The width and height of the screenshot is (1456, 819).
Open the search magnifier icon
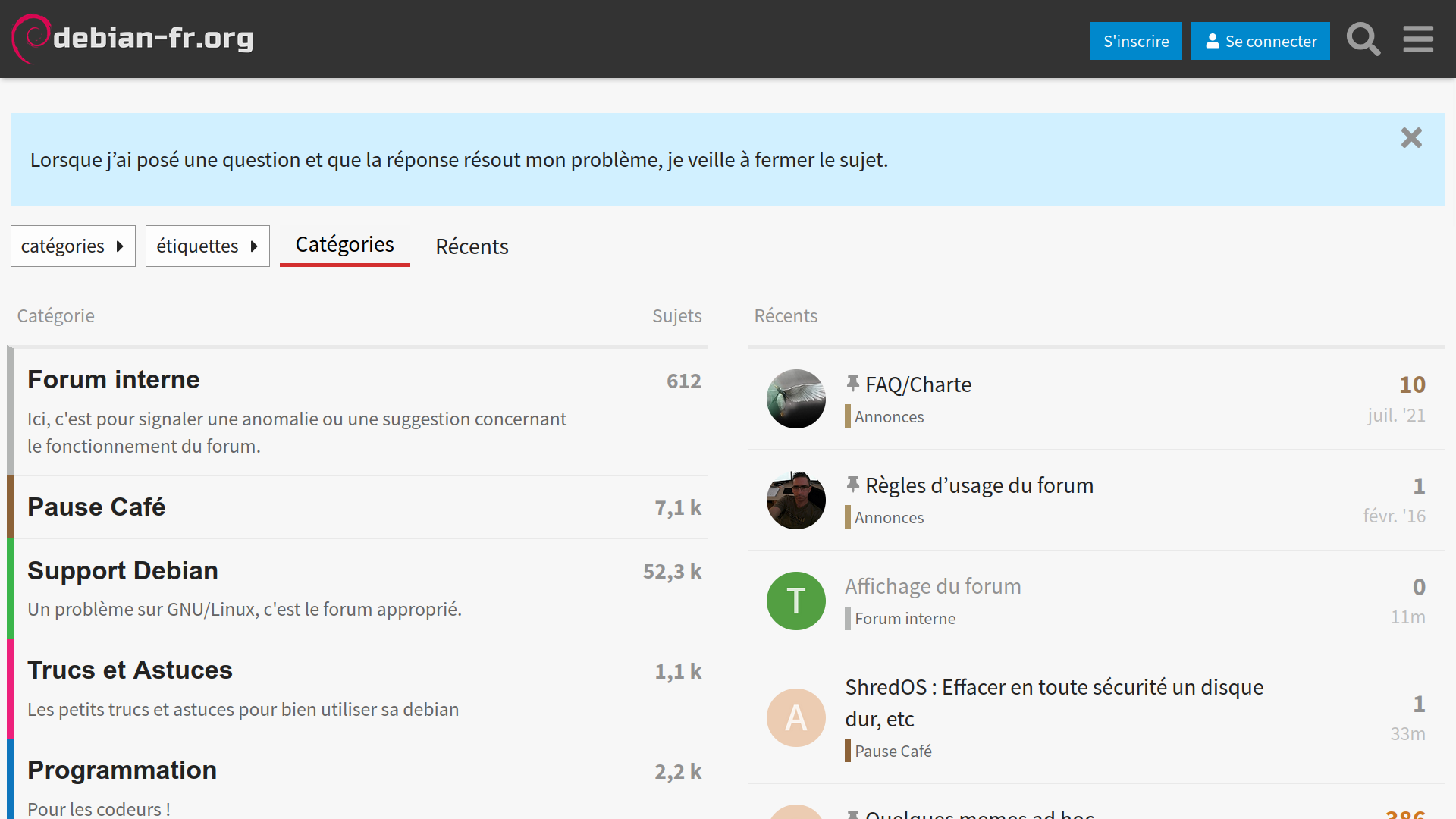pos(1363,39)
